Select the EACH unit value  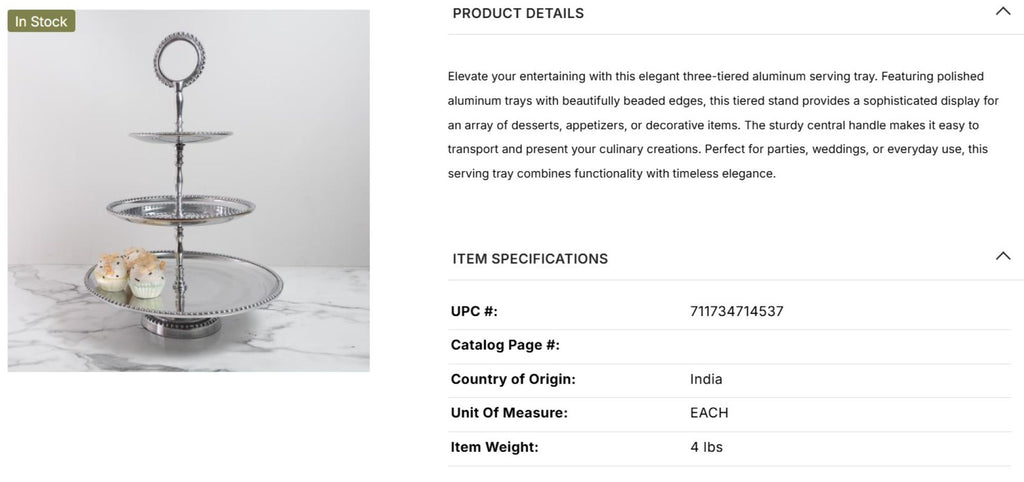click(709, 413)
